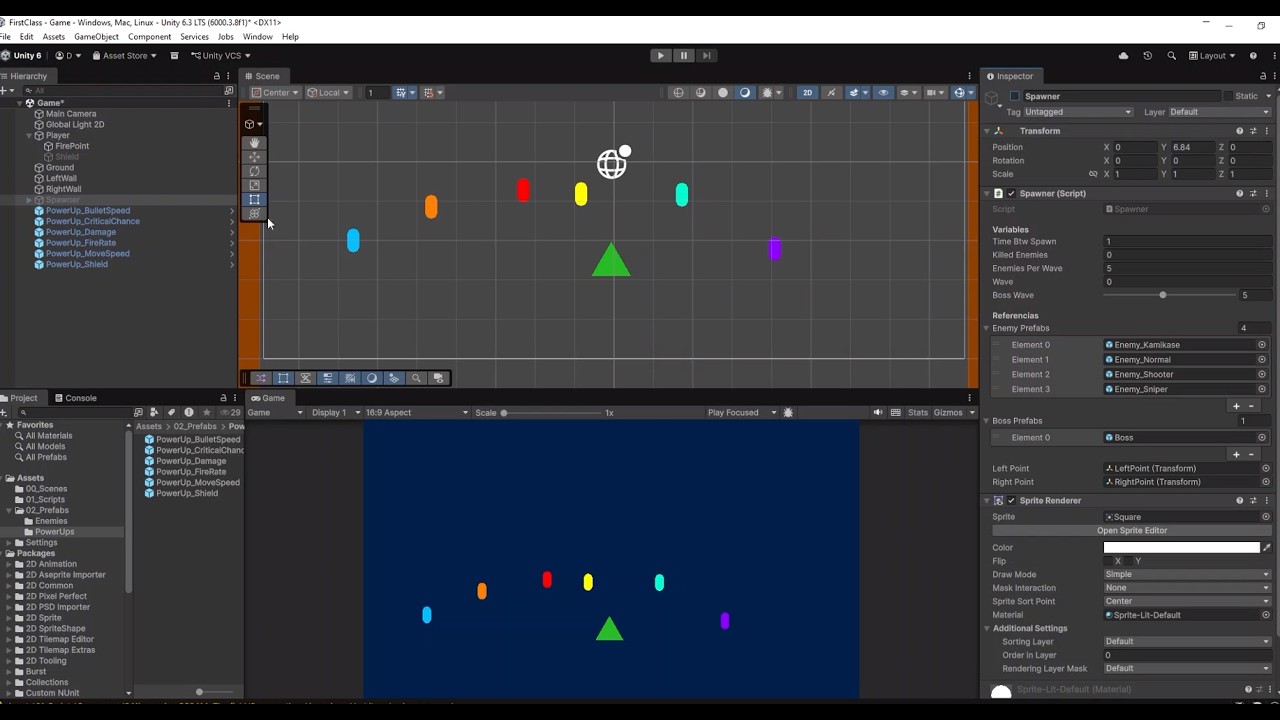The image size is (1280, 720).
Task: Click the Play button
Action: [660, 56]
